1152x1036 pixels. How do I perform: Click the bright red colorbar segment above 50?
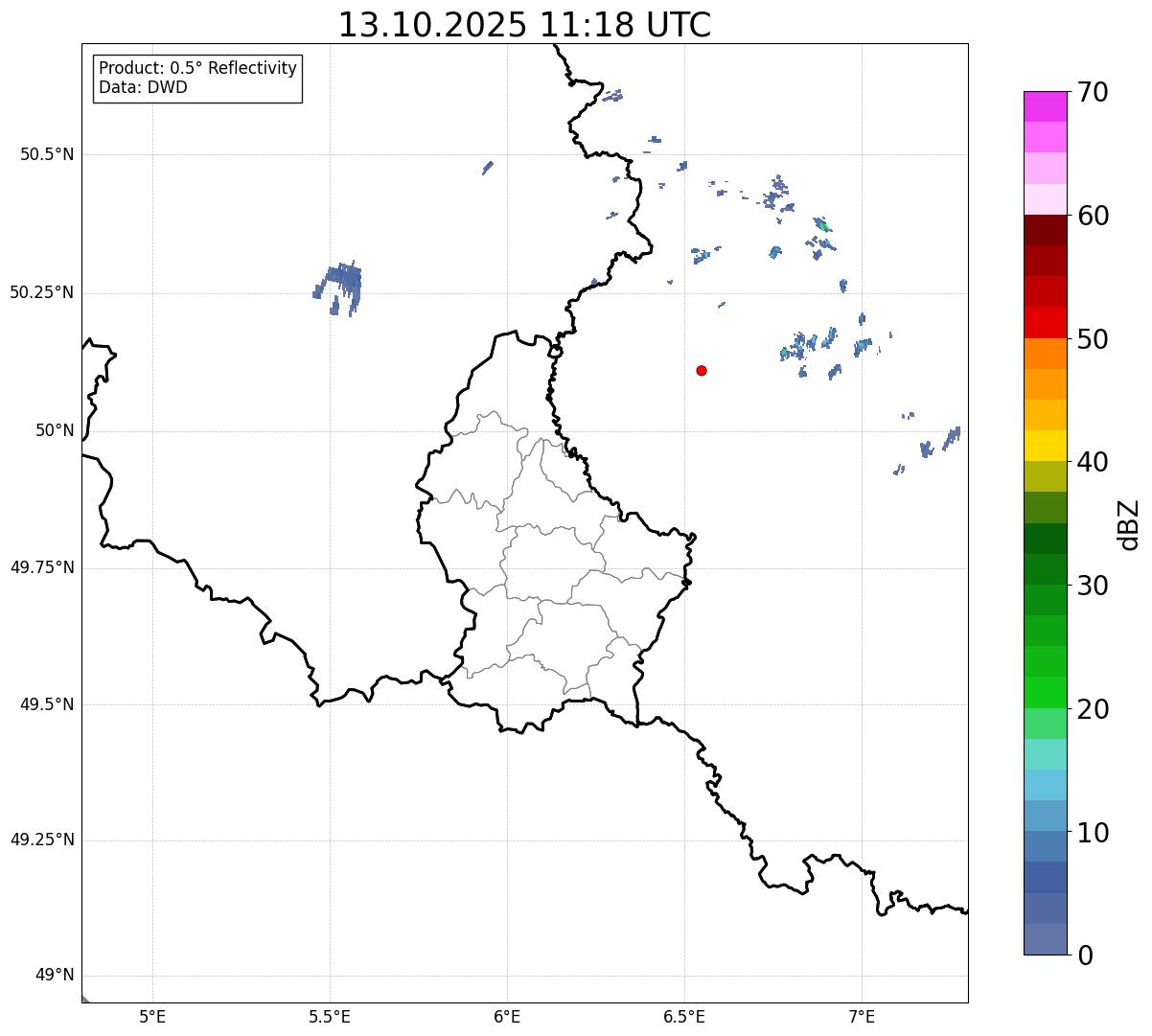click(1045, 323)
